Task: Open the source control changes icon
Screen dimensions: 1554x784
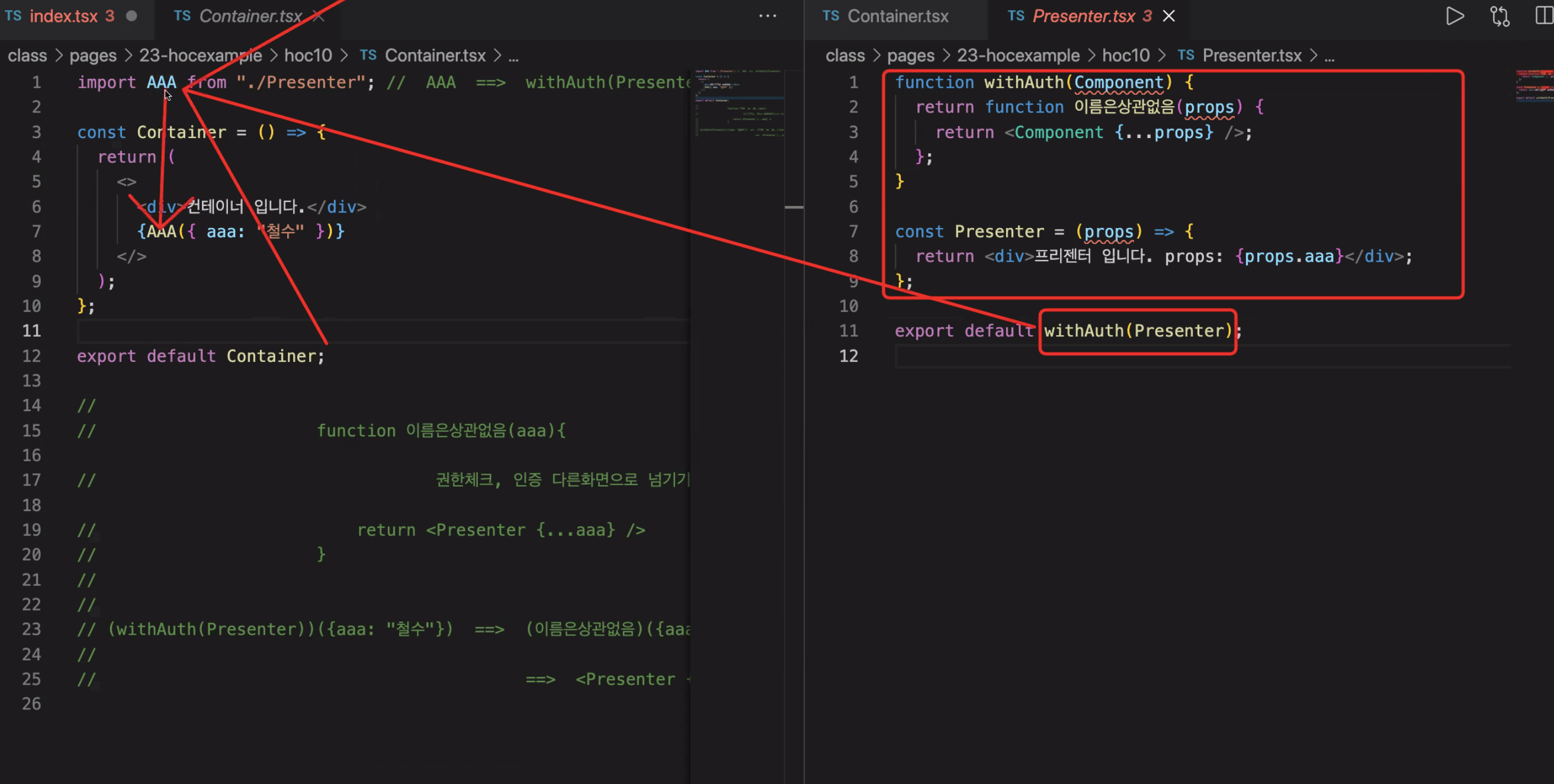Action: tap(1500, 16)
